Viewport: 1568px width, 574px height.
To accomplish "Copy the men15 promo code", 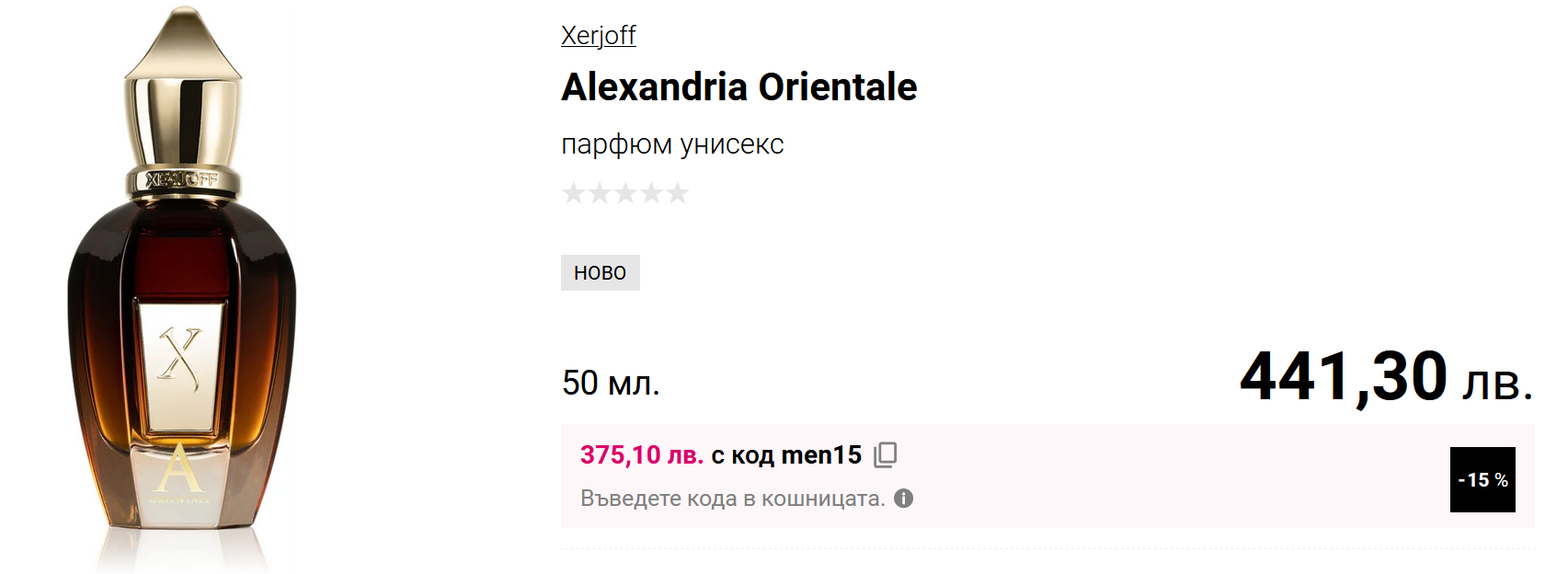I will pos(885,454).
